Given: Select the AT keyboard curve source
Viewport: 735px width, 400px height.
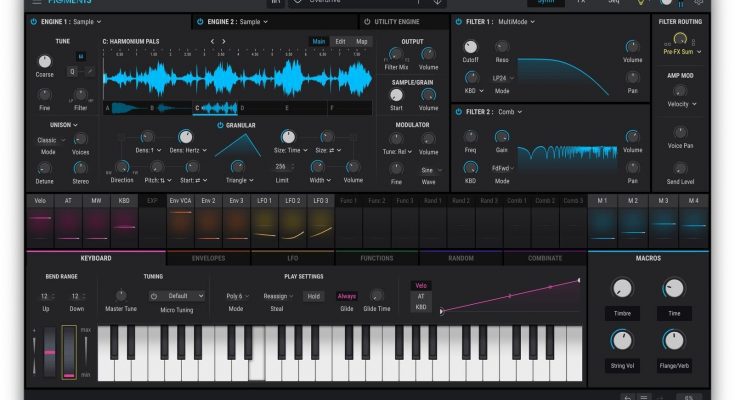Looking at the screenshot, I should (x=421, y=296).
